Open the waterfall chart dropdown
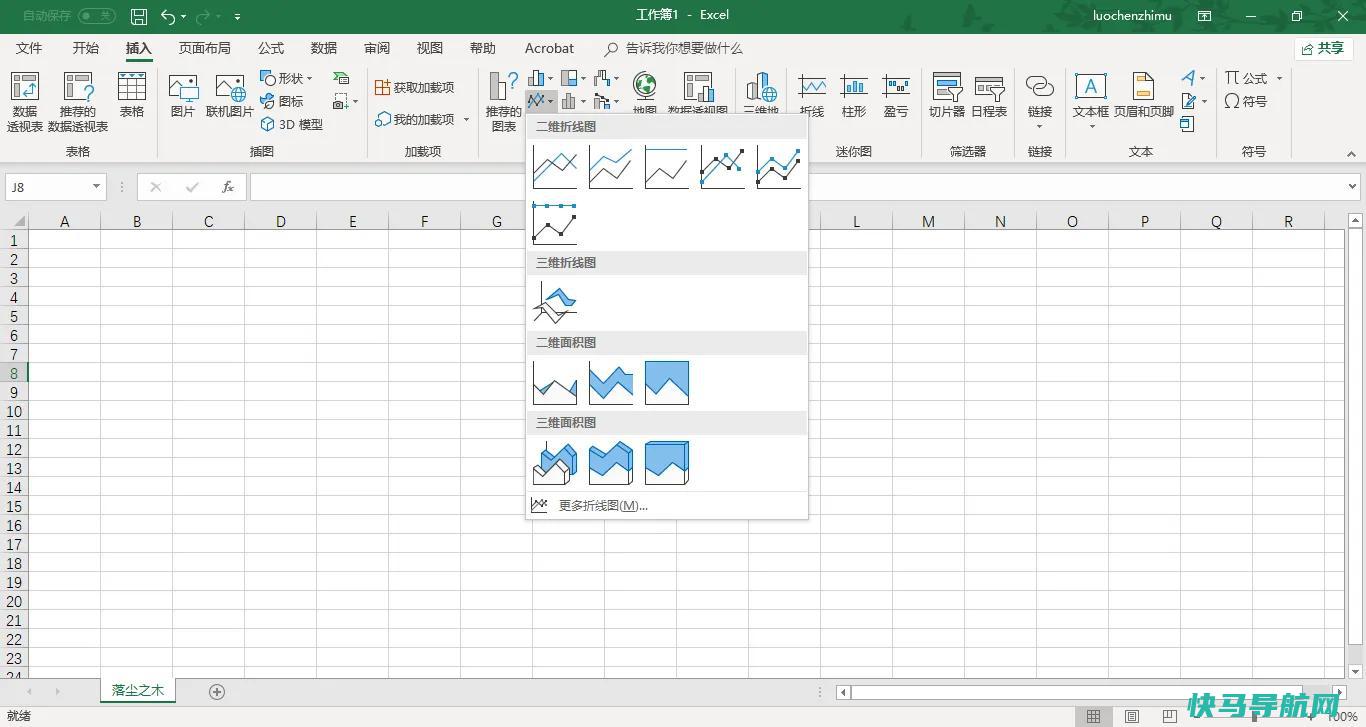Viewport: 1366px width, 727px height. click(x=606, y=78)
